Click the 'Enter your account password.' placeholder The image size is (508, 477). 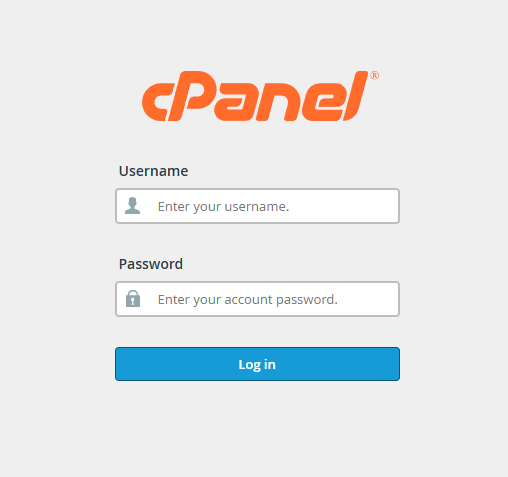click(248, 300)
